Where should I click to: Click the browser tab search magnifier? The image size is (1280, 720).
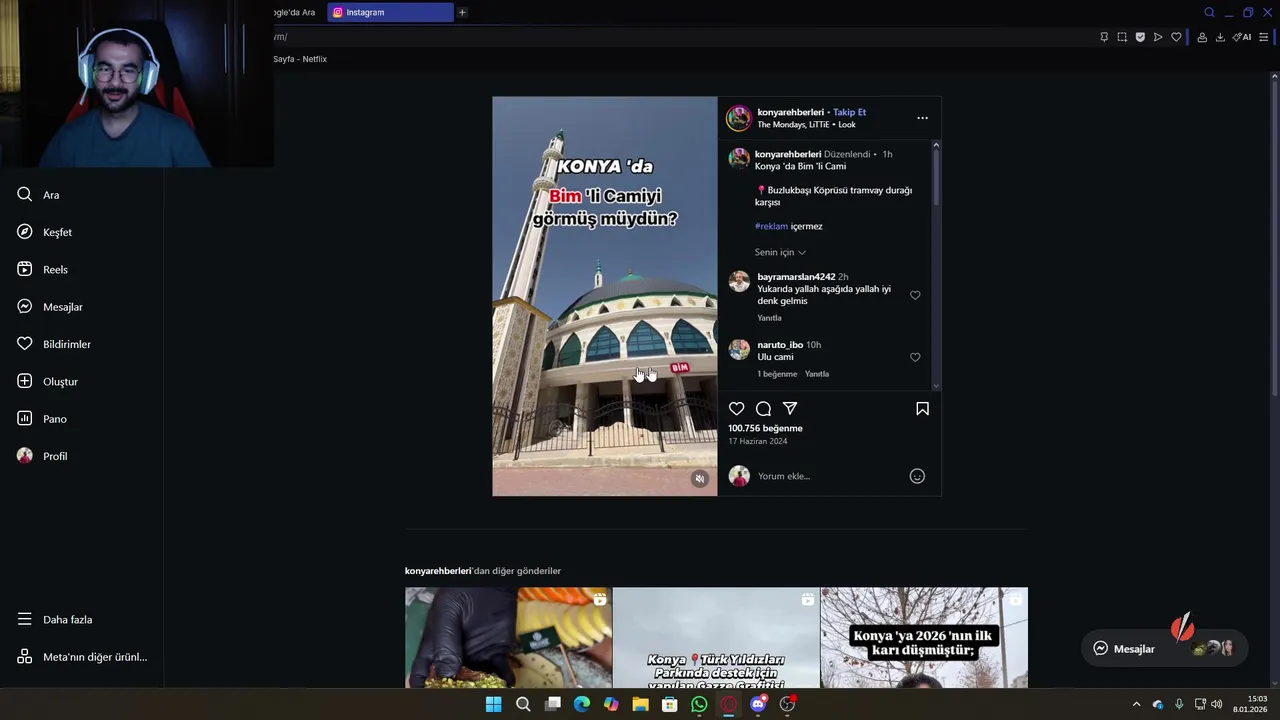tap(1209, 12)
